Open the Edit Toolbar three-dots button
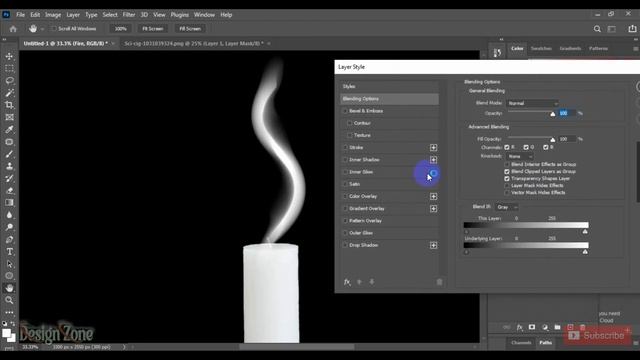The width and height of the screenshot is (640, 360). tap(9, 312)
